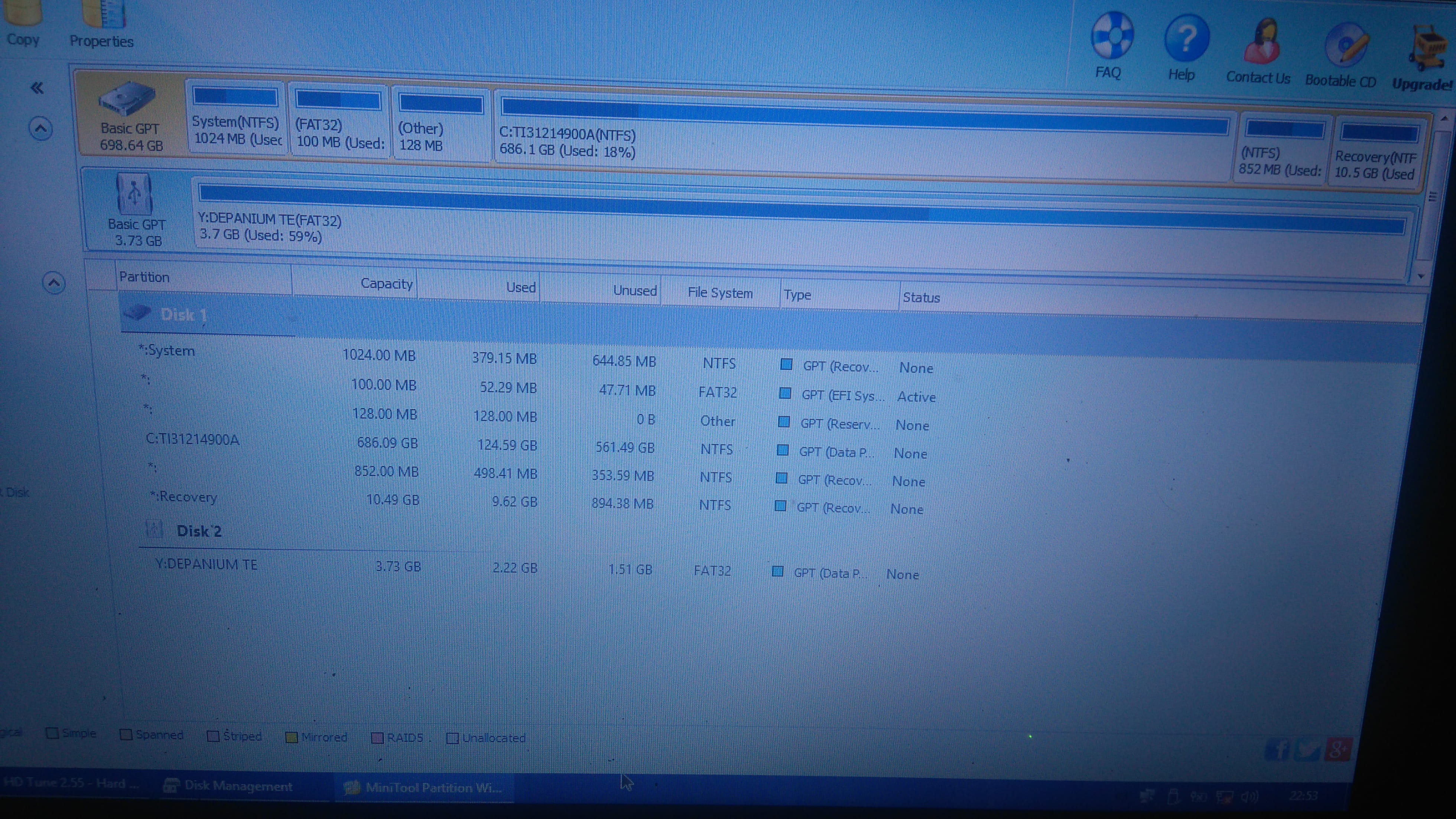Select the (FAT32) 100 MB block in disk map
The image size is (1456, 819).
[x=339, y=120]
